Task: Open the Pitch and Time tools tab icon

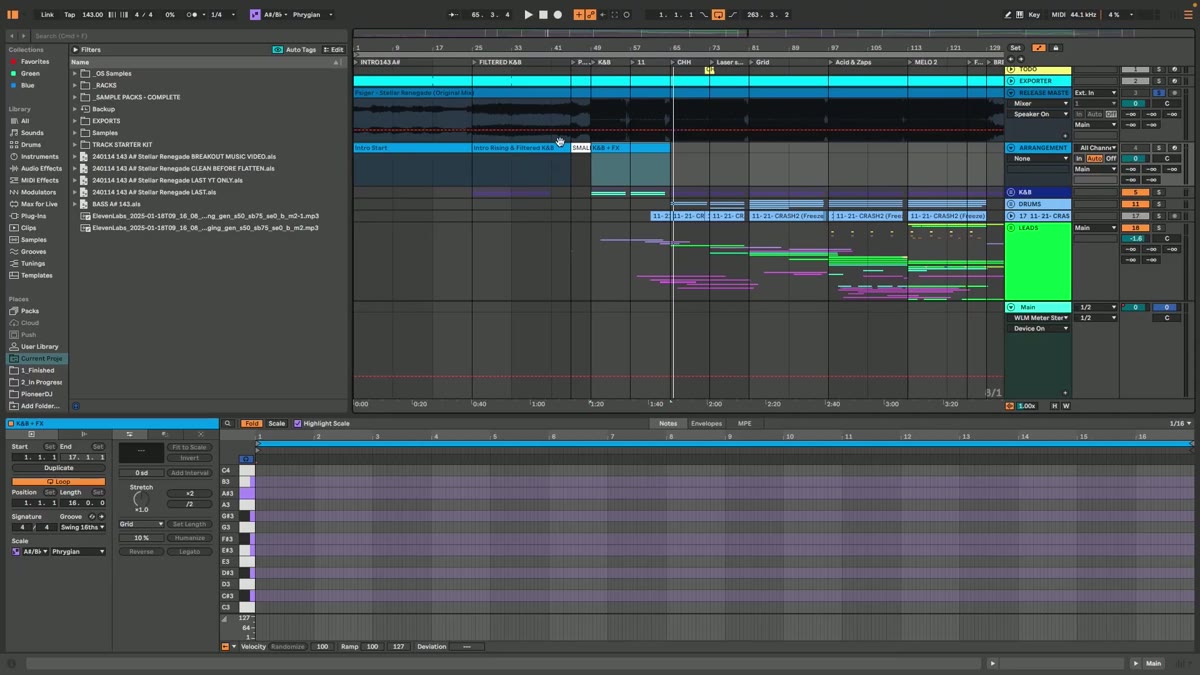Action: (129, 434)
